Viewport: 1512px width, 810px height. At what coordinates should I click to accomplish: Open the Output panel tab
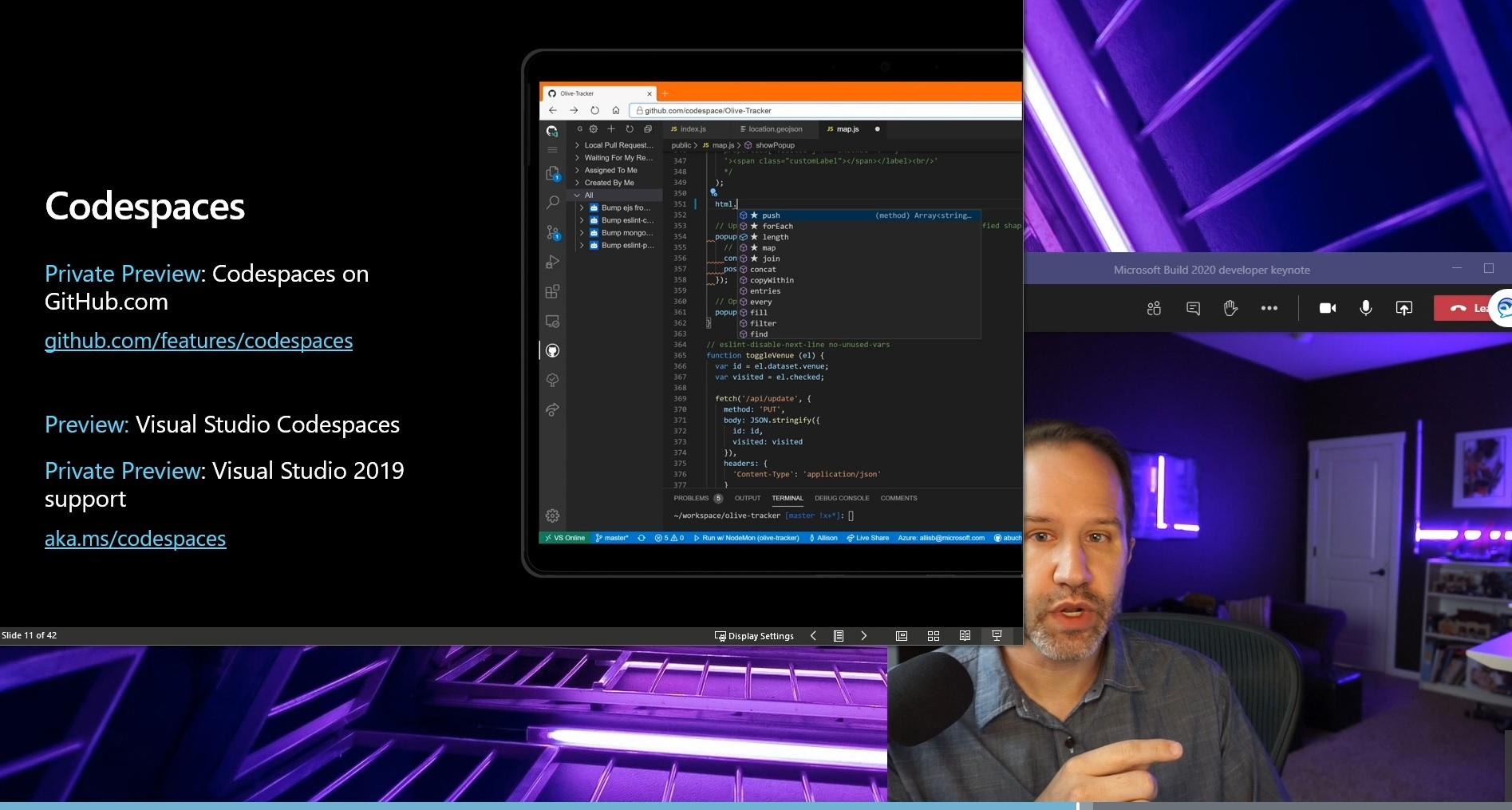coord(748,498)
